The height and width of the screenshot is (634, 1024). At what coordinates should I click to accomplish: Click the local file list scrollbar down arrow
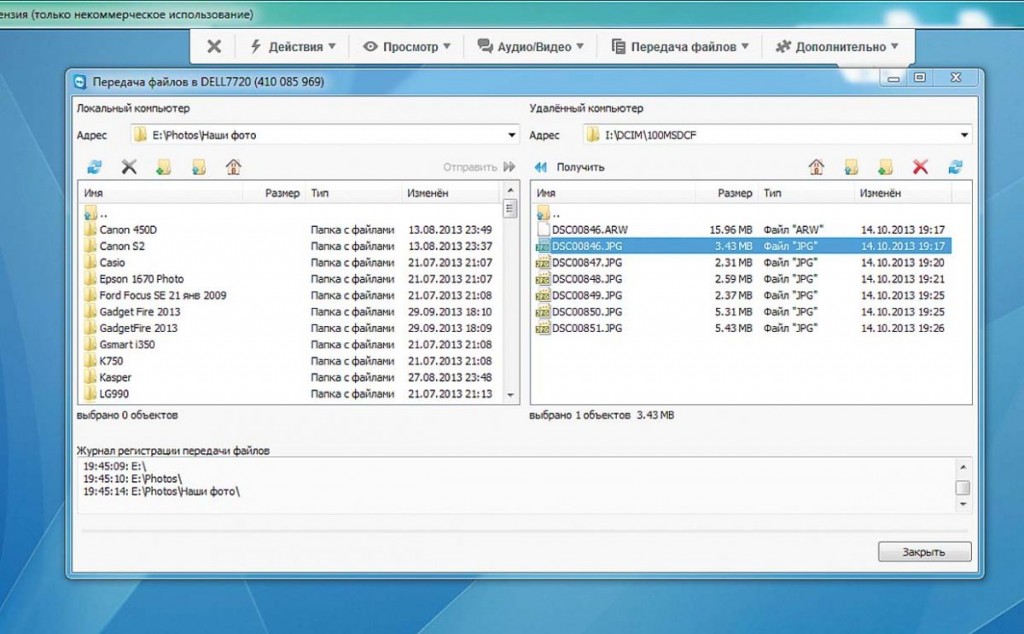[x=510, y=395]
